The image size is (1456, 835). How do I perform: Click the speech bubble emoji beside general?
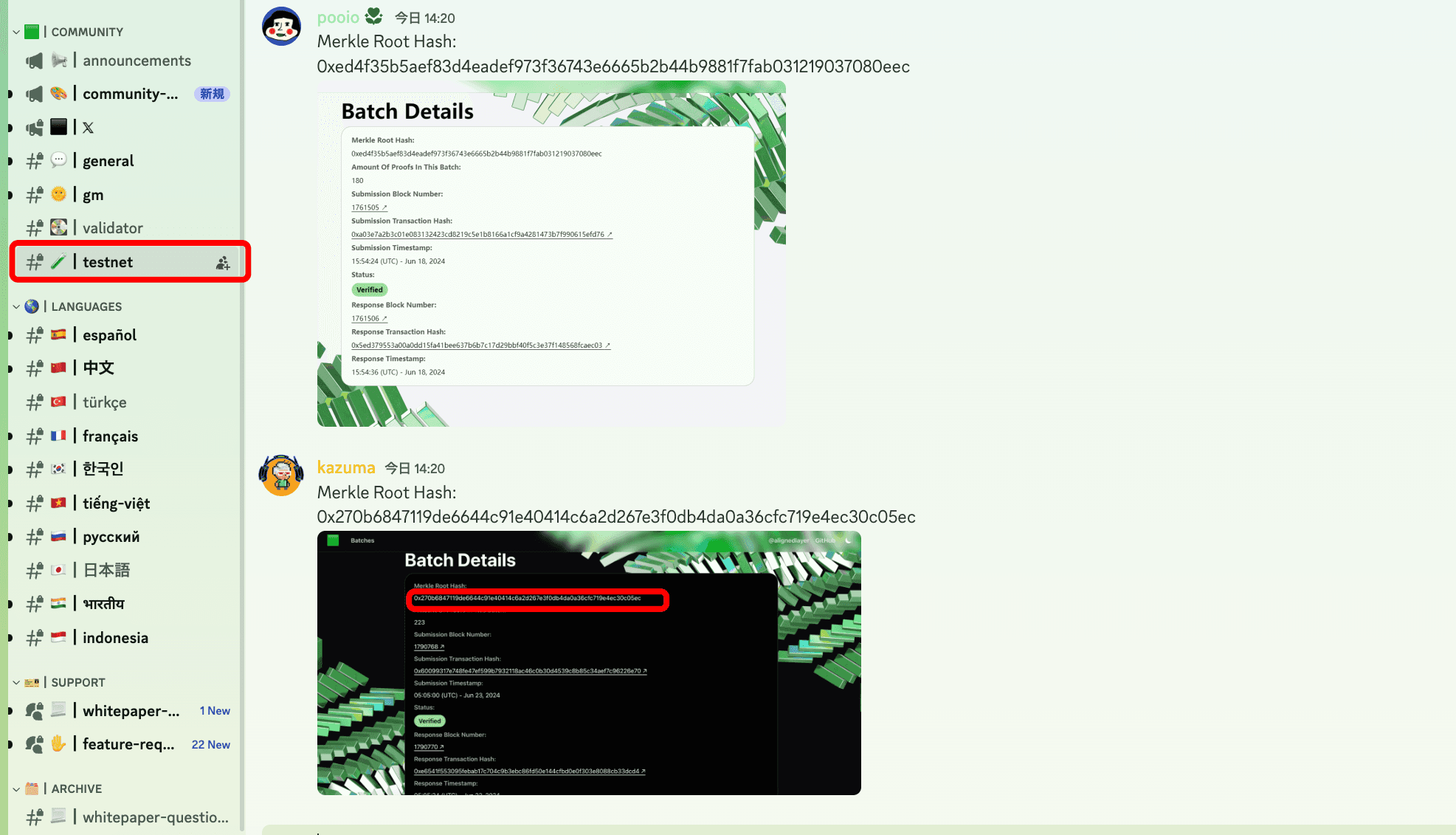[59, 159]
